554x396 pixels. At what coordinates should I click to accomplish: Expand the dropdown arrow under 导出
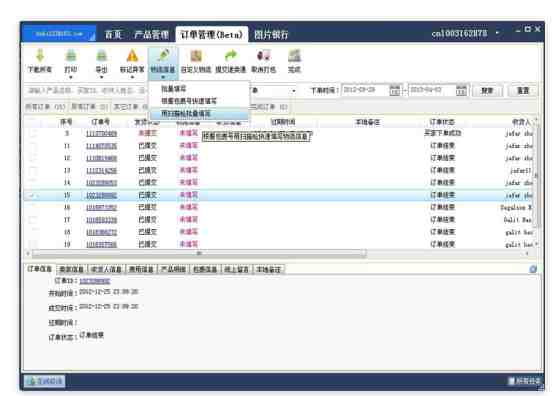click(x=101, y=77)
